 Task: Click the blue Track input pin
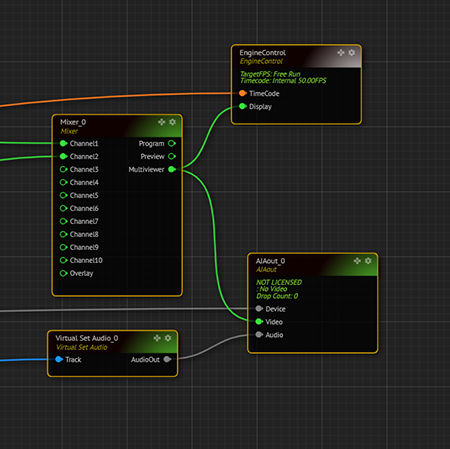pyautogui.click(x=59, y=359)
